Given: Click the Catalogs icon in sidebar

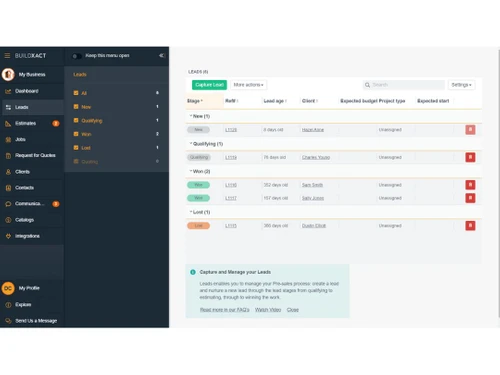Looking at the screenshot, I should point(8,220).
